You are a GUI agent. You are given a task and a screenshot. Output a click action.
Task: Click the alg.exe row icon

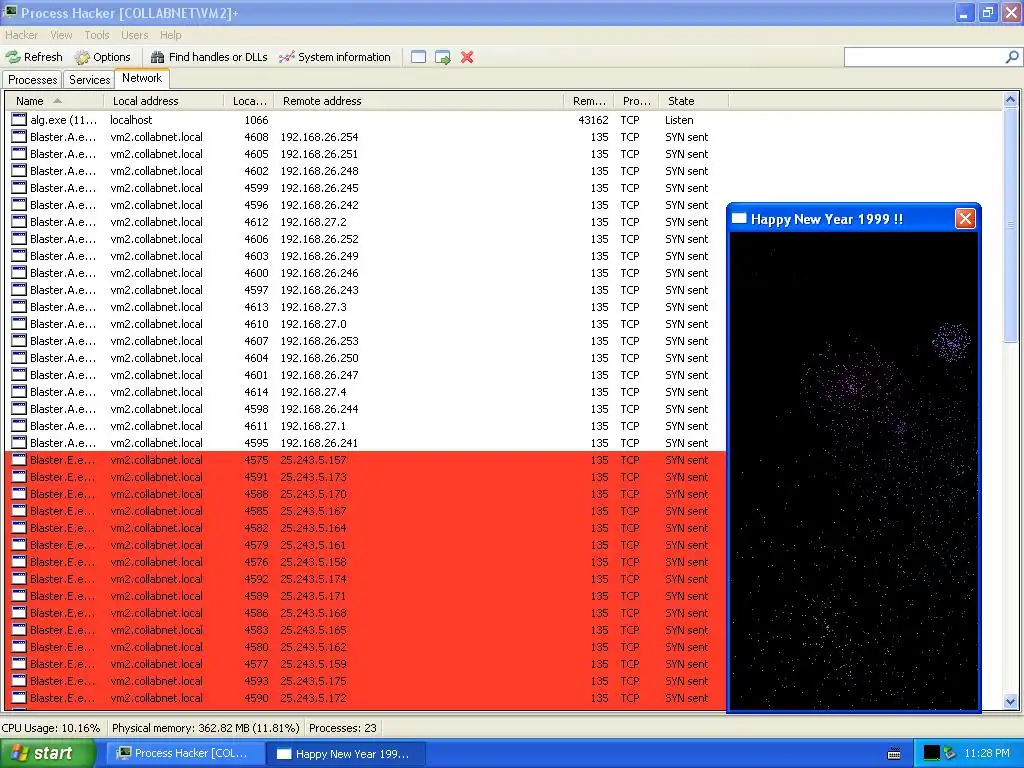click(19, 120)
